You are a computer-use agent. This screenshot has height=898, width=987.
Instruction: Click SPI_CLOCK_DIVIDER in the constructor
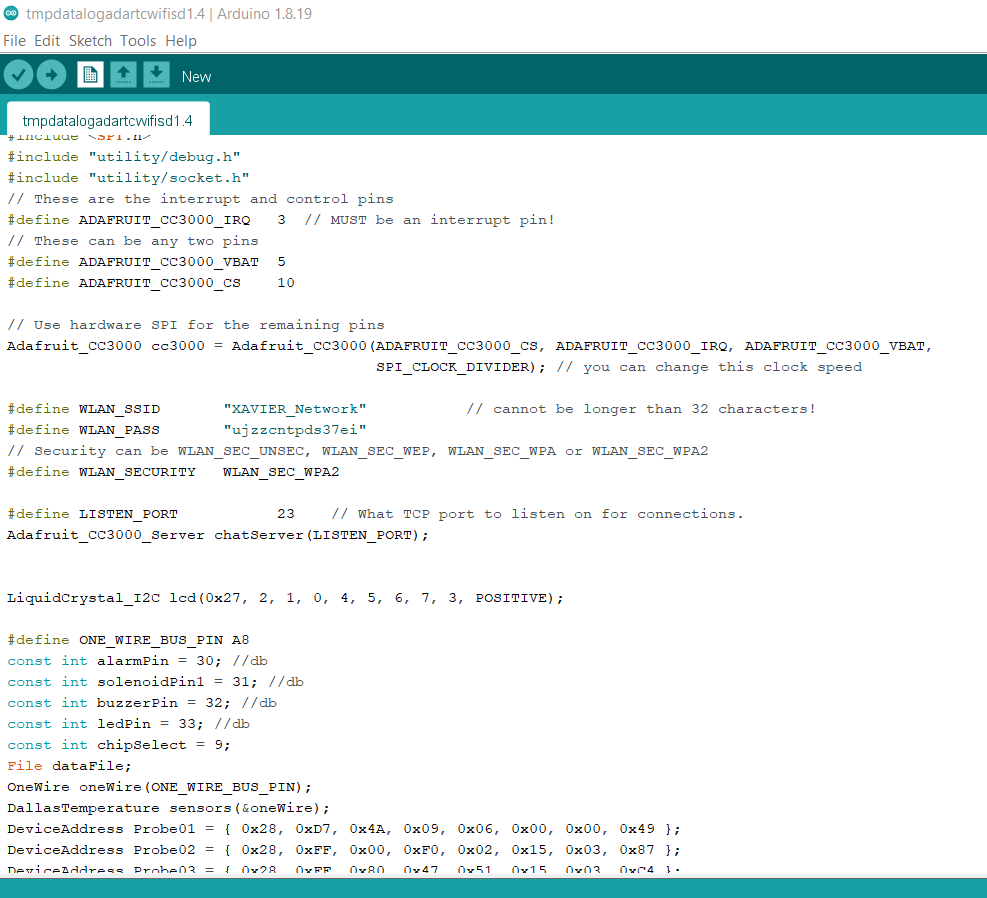pyautogui.click(x=454, y=367)
